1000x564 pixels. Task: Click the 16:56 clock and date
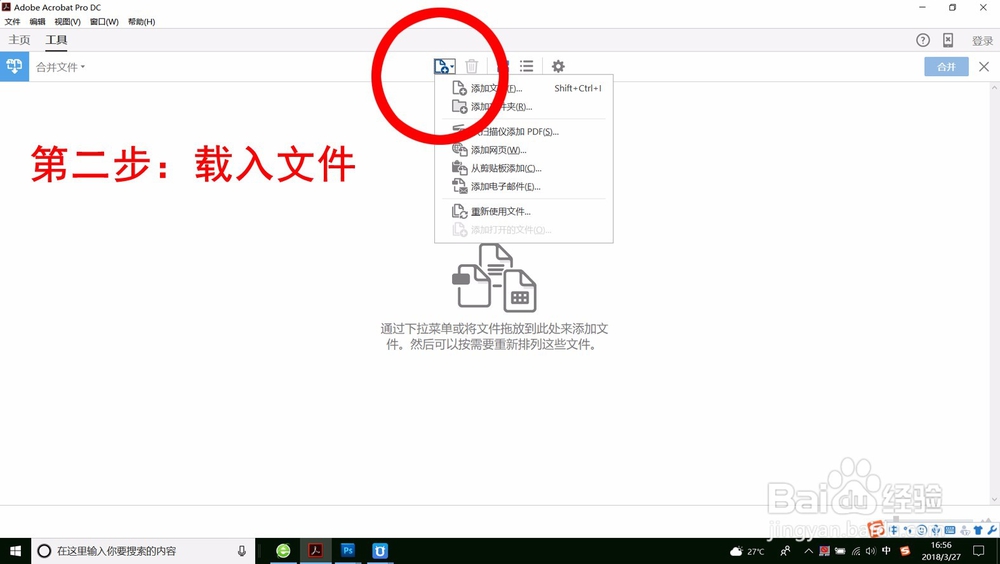coord(941,551)
